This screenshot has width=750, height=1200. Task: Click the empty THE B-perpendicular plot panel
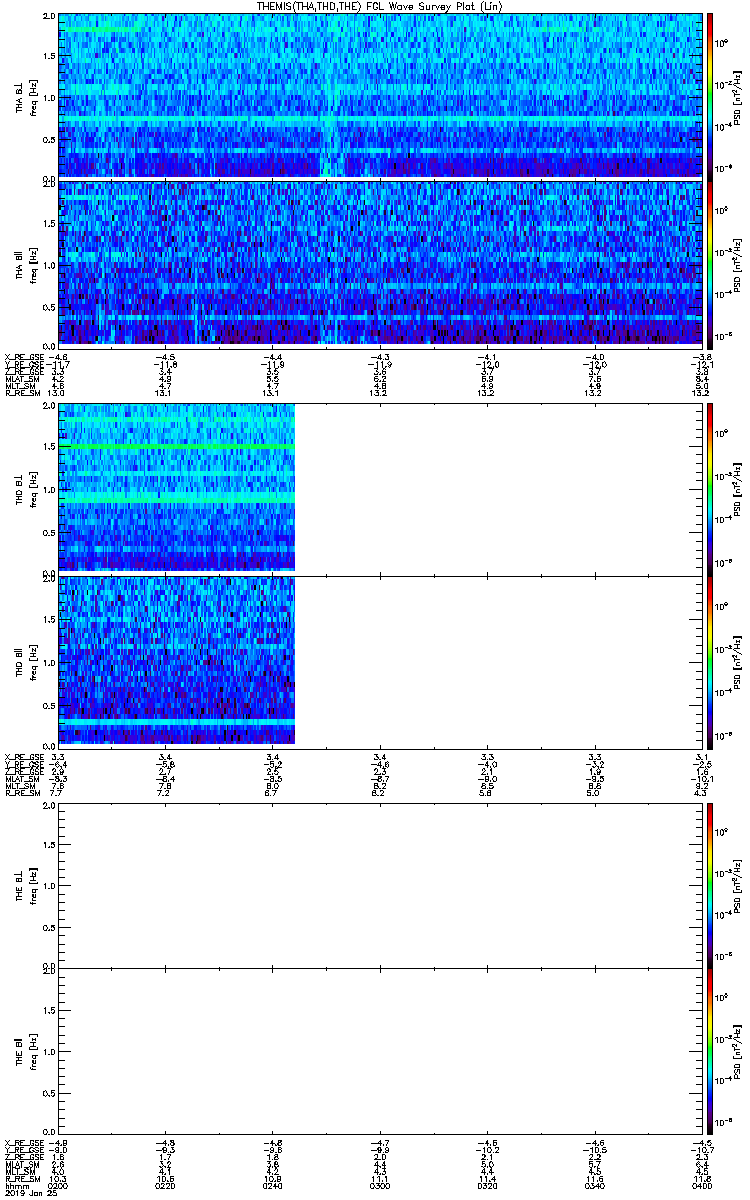click(379, 885)
